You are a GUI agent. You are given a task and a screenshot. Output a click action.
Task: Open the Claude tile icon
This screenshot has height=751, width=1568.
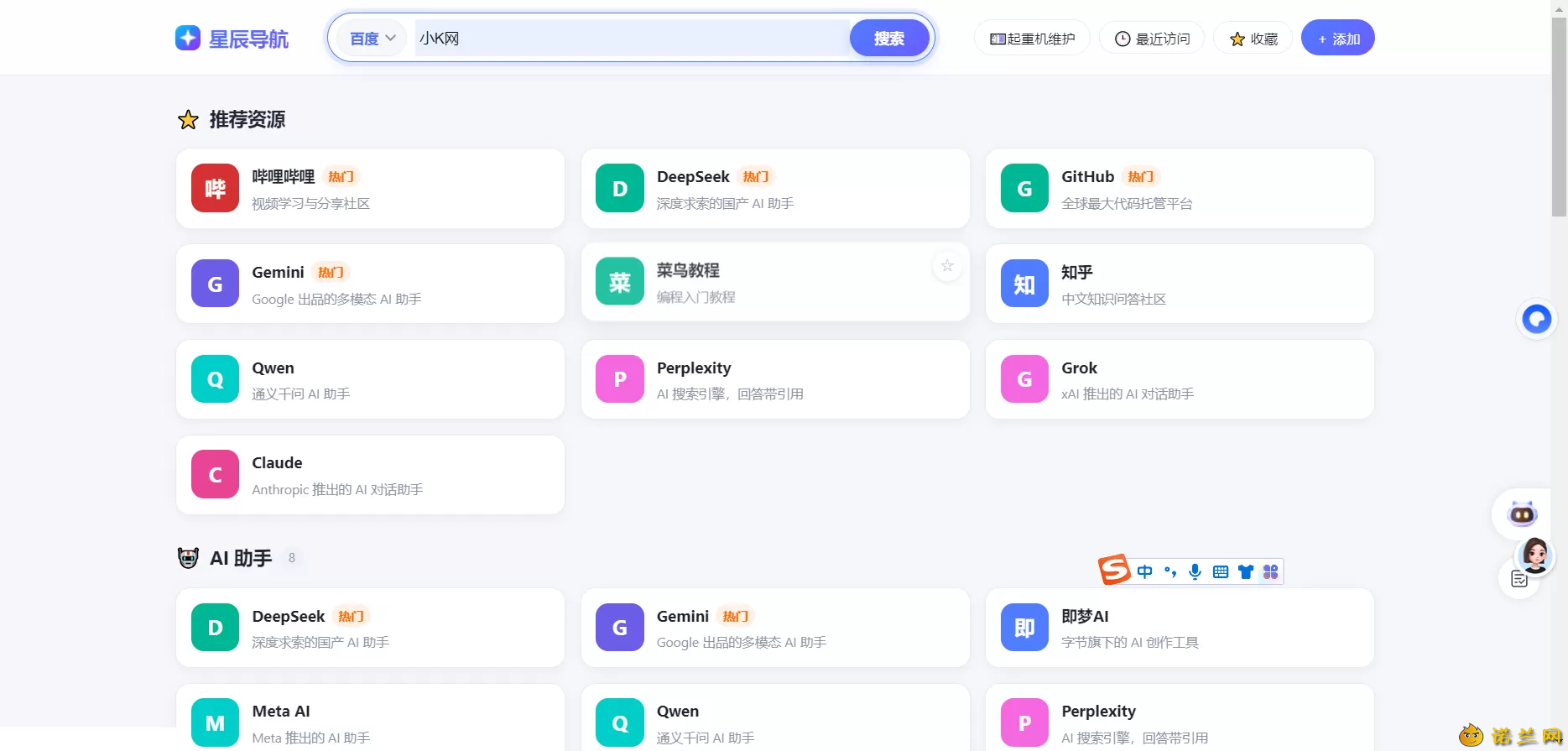[215, 474]
